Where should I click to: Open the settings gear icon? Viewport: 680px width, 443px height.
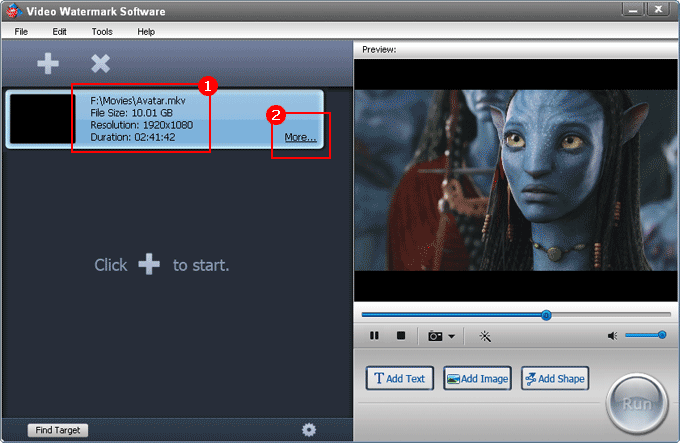(x=309, y=430)
